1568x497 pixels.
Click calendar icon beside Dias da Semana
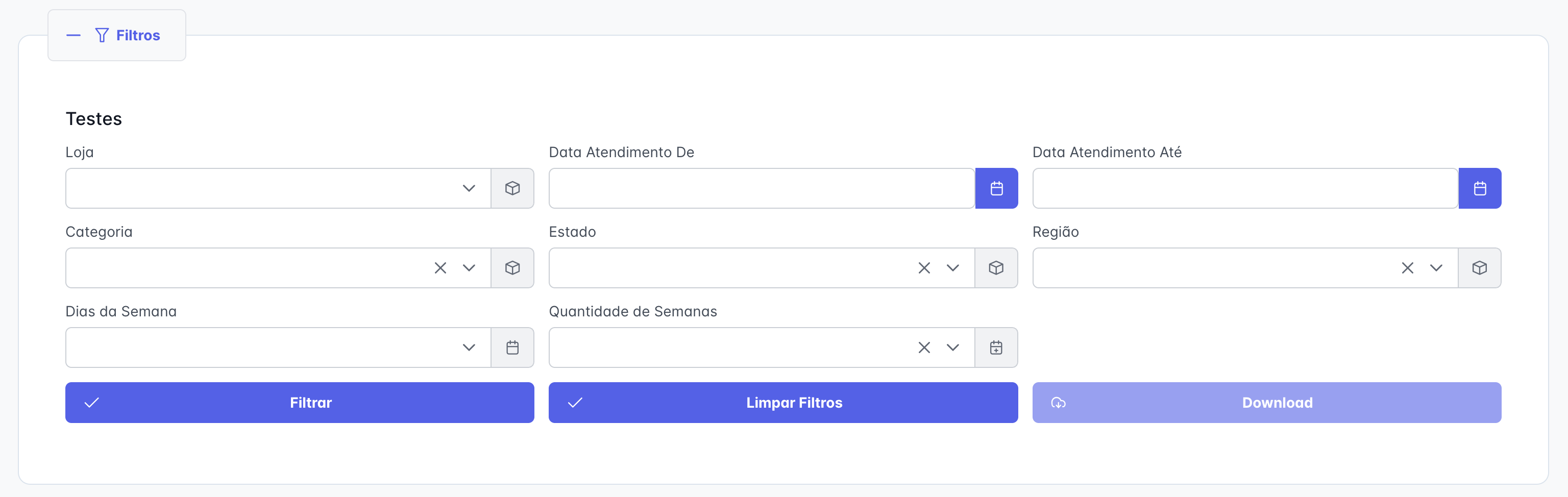coord(512,348)
